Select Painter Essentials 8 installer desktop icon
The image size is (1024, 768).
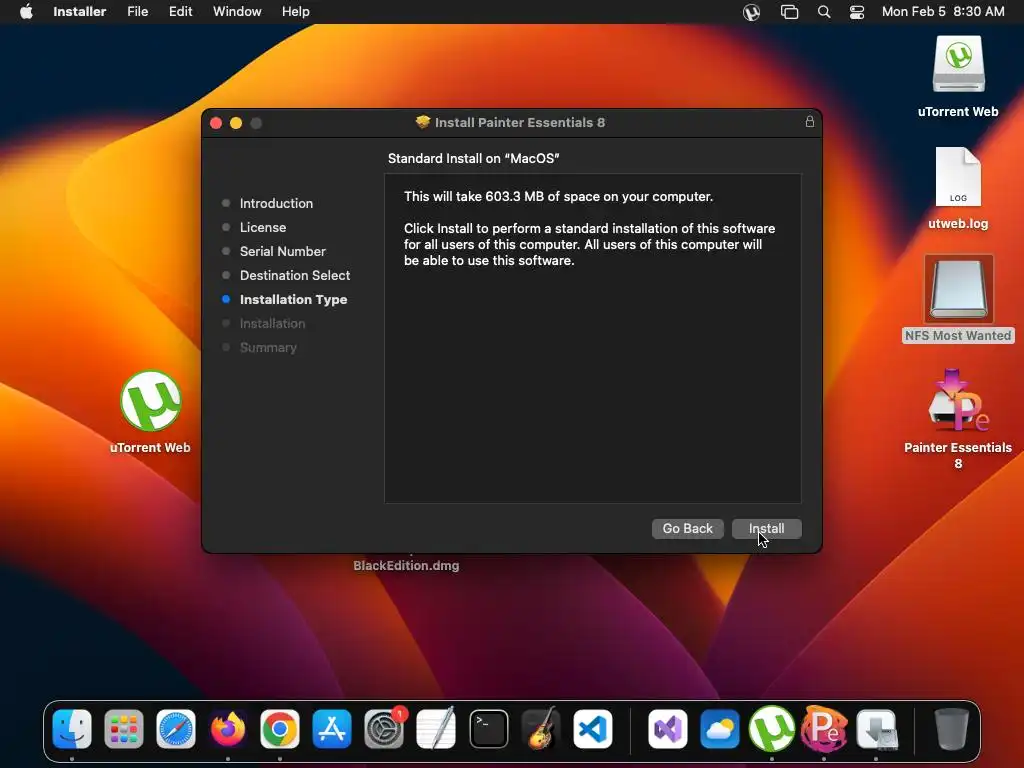click(958, 402)
